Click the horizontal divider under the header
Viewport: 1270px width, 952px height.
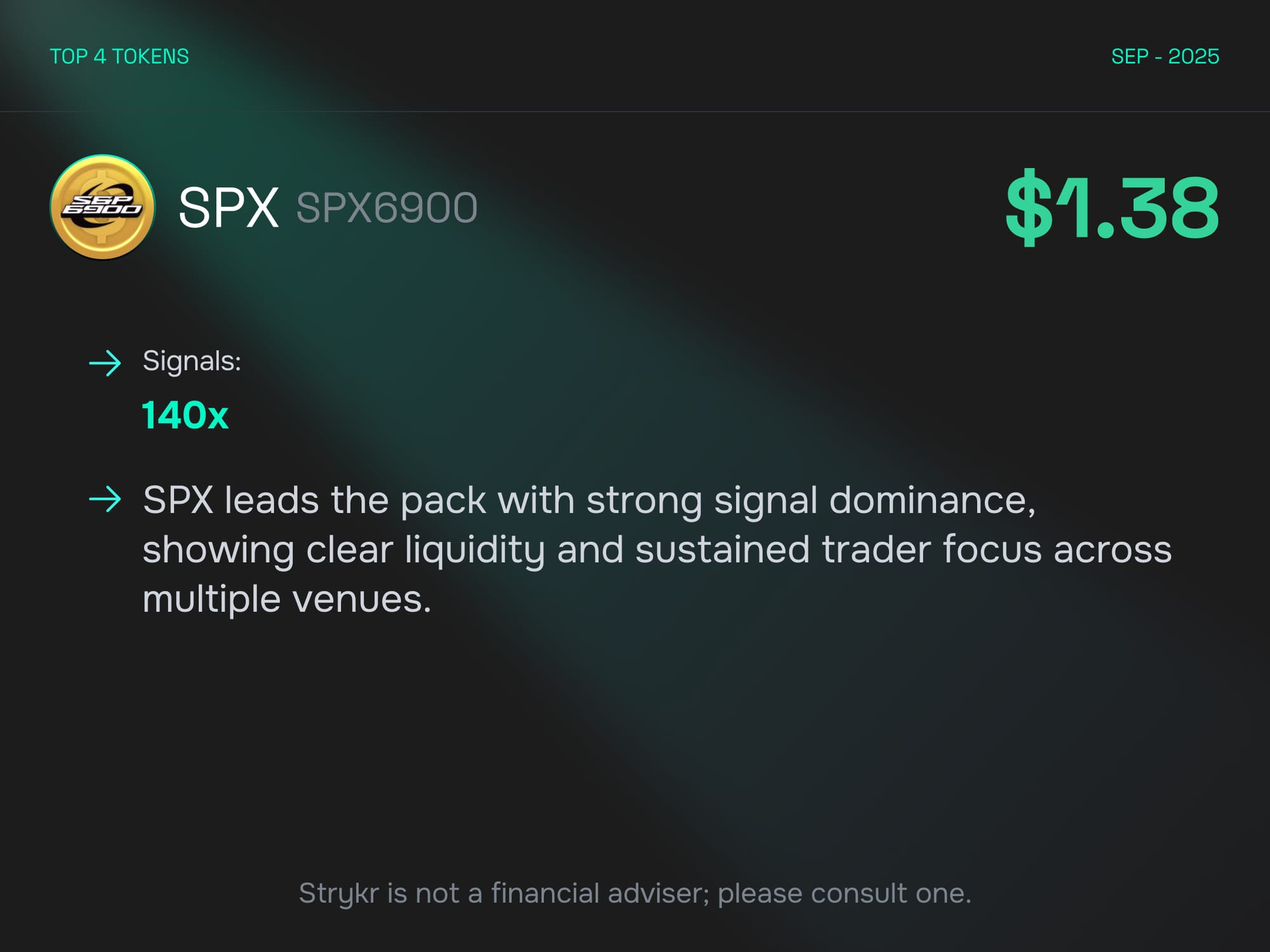(635, 112)
